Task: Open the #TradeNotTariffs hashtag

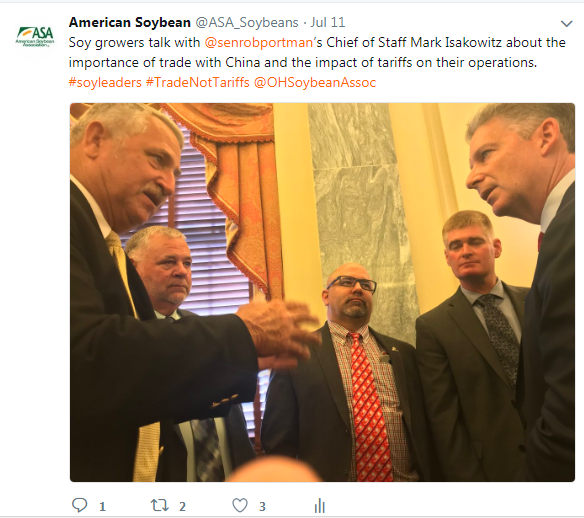Action: pyautogui.click(x=197, y=82)
